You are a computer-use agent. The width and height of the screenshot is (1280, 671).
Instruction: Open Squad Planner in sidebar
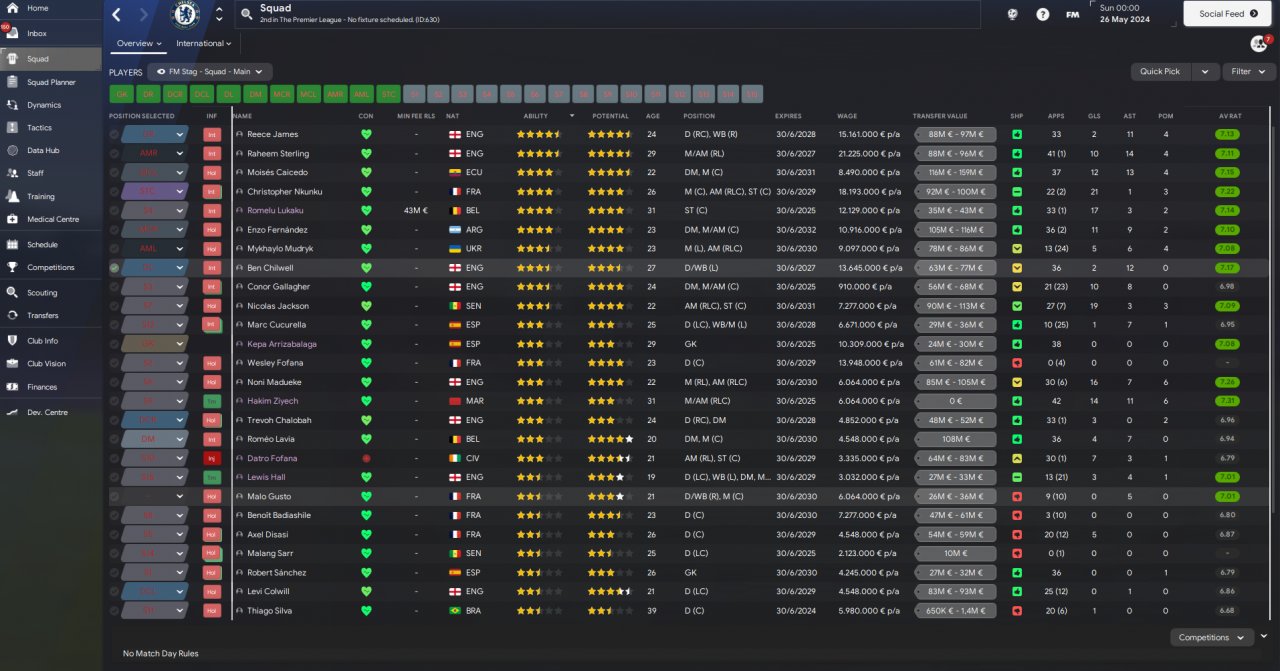[50, 82]
